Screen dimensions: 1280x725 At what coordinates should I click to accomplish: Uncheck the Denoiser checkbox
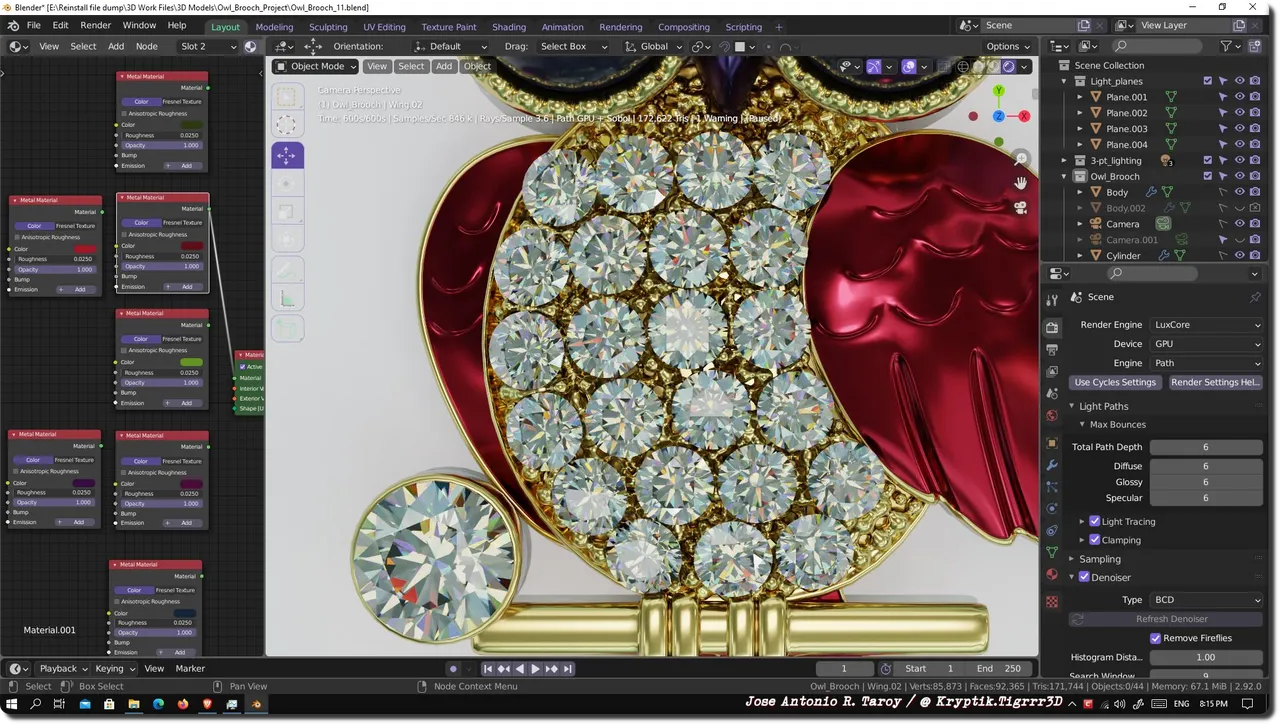(1084, 577)
